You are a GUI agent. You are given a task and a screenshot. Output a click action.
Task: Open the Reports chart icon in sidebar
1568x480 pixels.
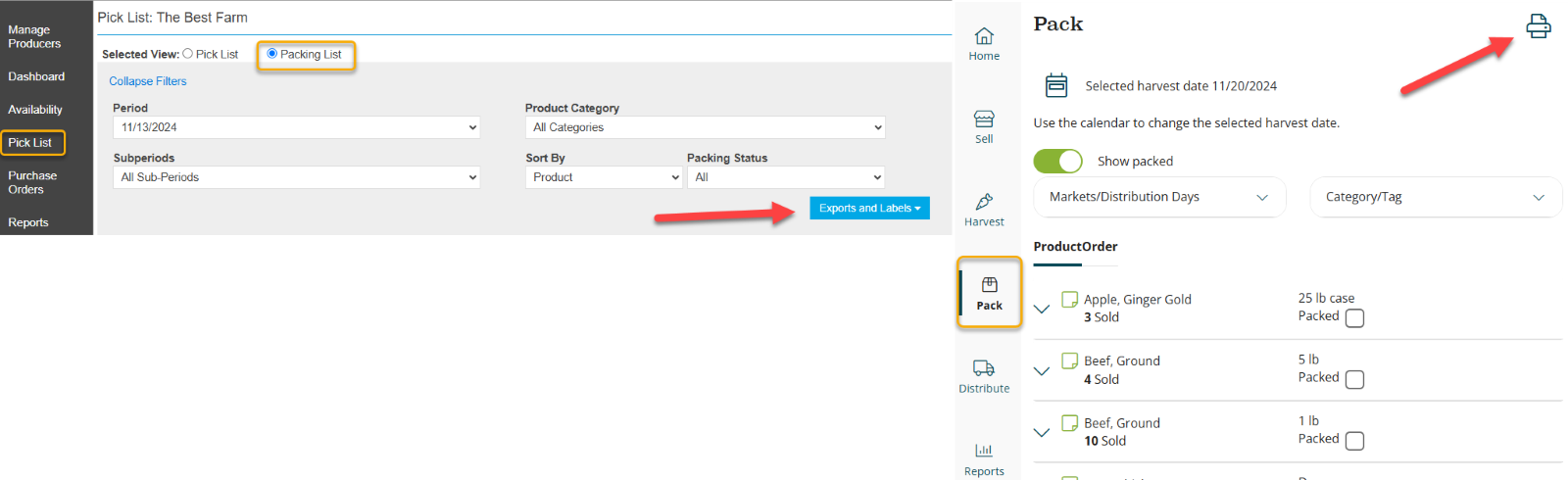point(984,451)
